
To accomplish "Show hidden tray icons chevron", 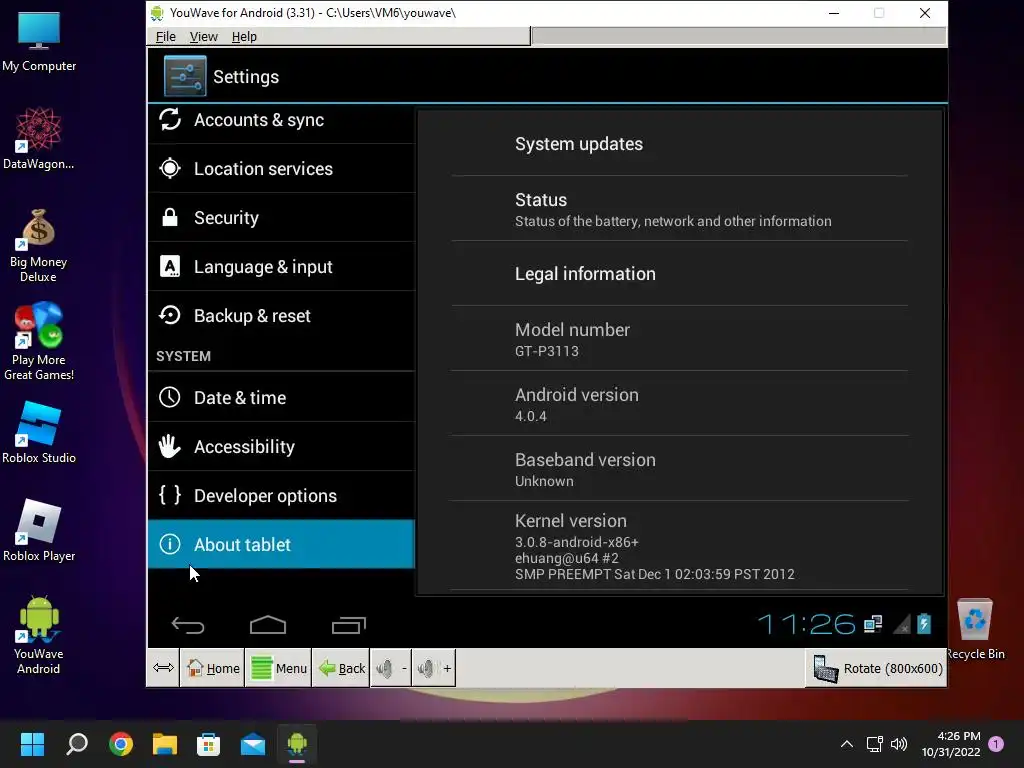I will [x=846, y=744].
